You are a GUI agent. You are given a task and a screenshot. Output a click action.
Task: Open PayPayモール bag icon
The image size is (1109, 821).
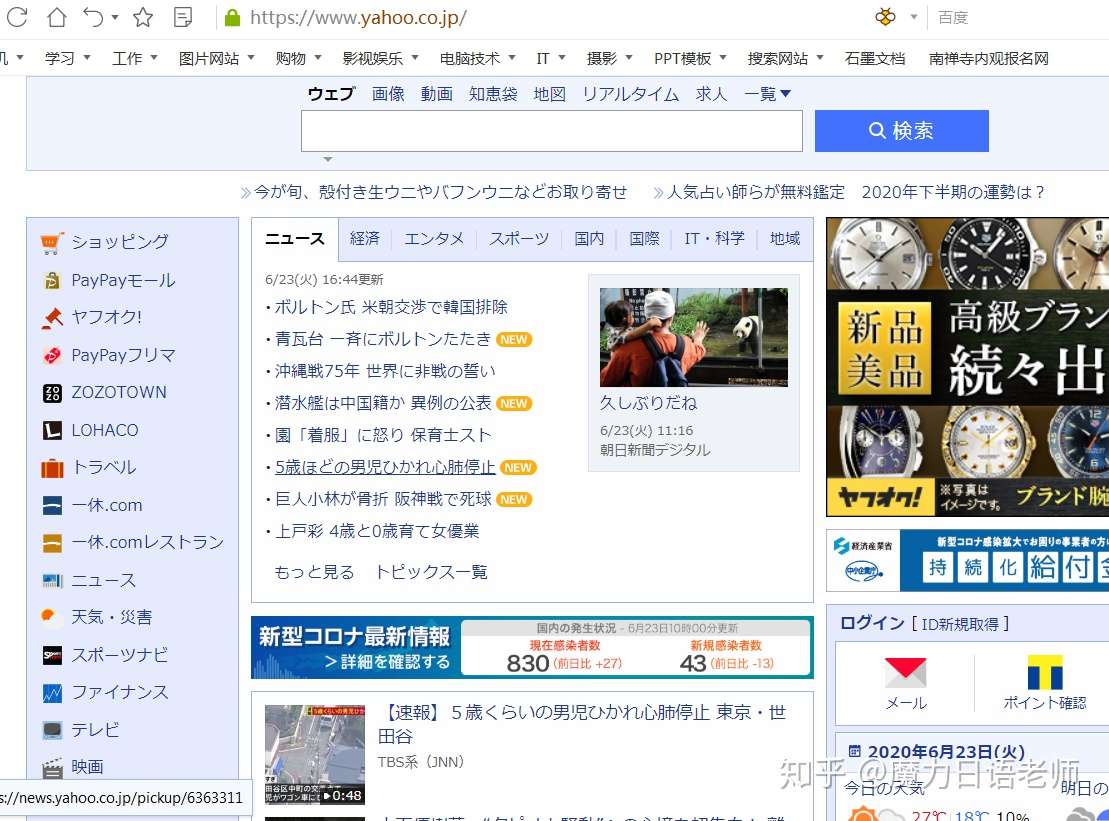coord(52,281)
